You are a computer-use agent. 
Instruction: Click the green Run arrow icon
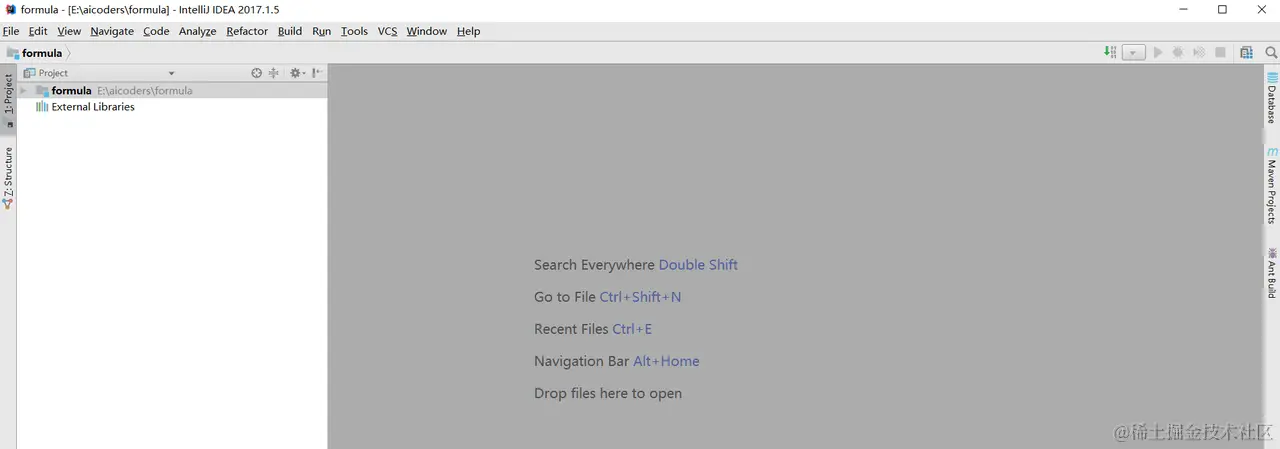pos(1158,53)
